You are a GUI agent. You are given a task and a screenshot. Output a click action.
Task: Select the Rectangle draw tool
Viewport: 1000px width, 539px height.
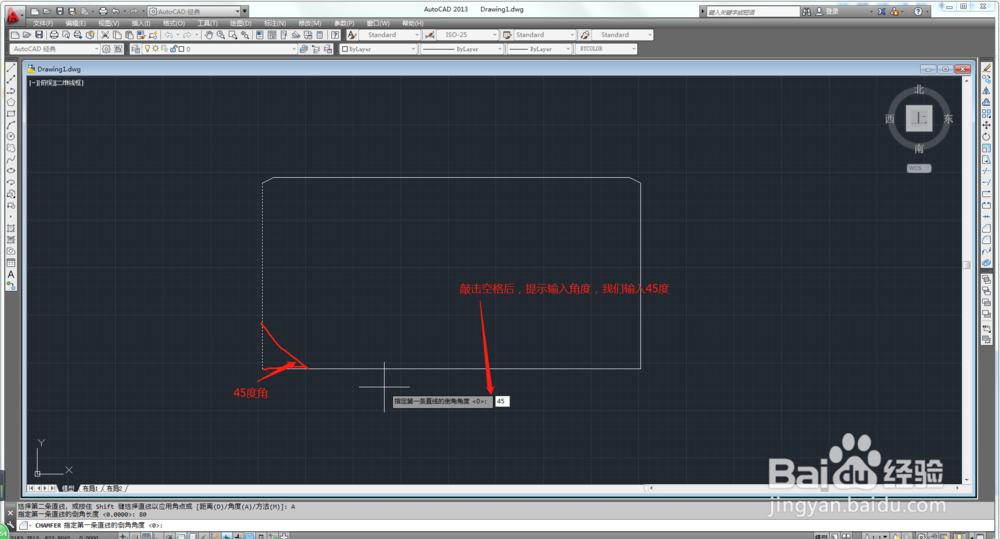coord(11,114)
